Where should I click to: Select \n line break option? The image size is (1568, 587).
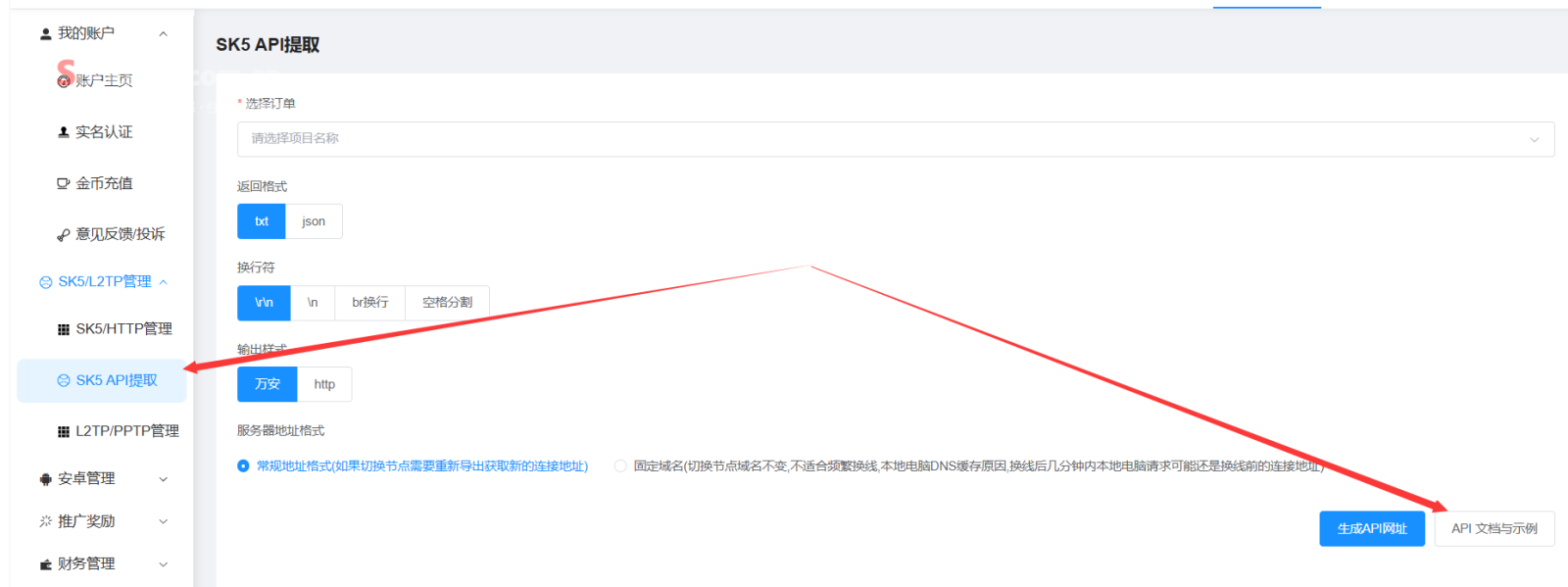tap(313, 303)
